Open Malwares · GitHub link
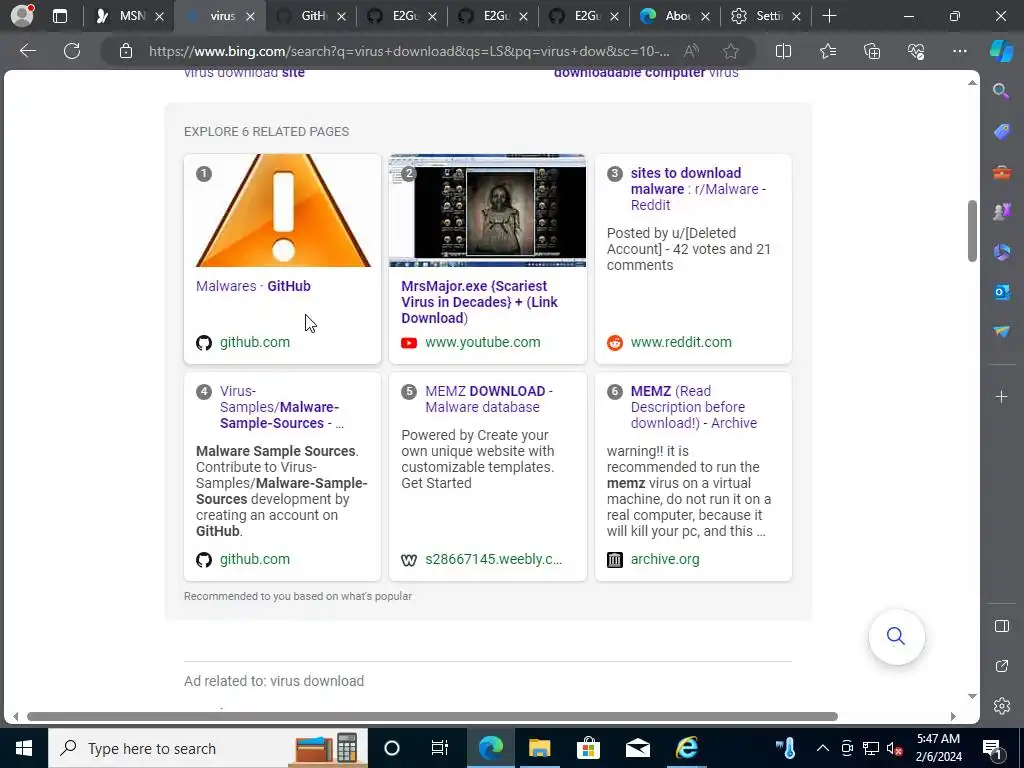Screen dimensions: 1024x768 pyautogui.click(x=253, y=286)
